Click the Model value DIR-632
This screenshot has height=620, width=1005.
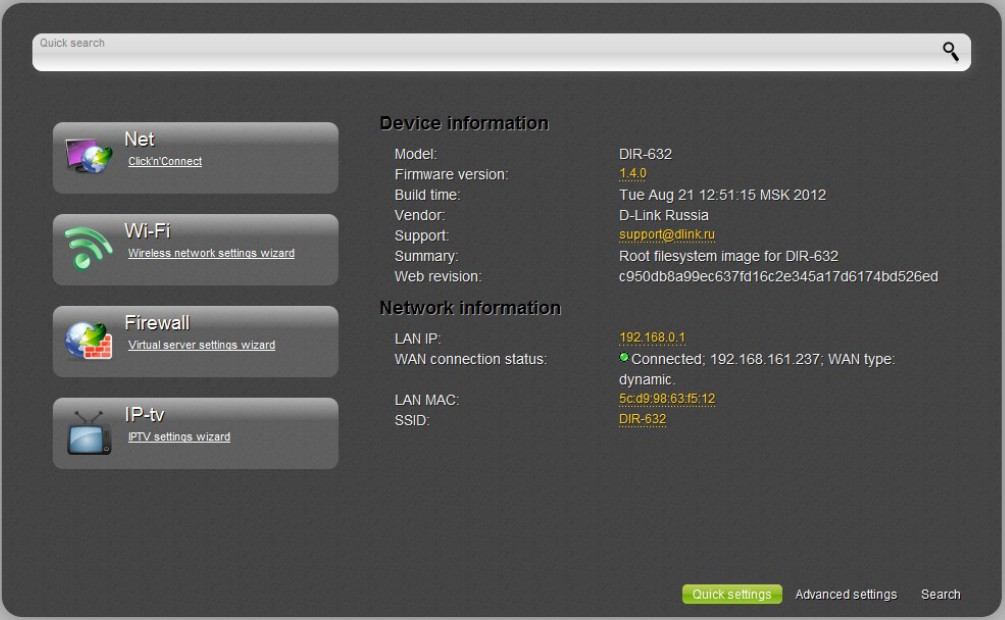(x=645, y=154)
